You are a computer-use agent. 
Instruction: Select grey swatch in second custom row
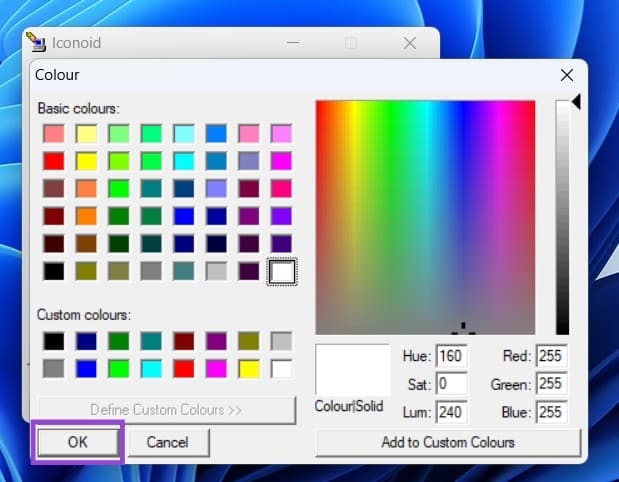(x=54, y=369)
